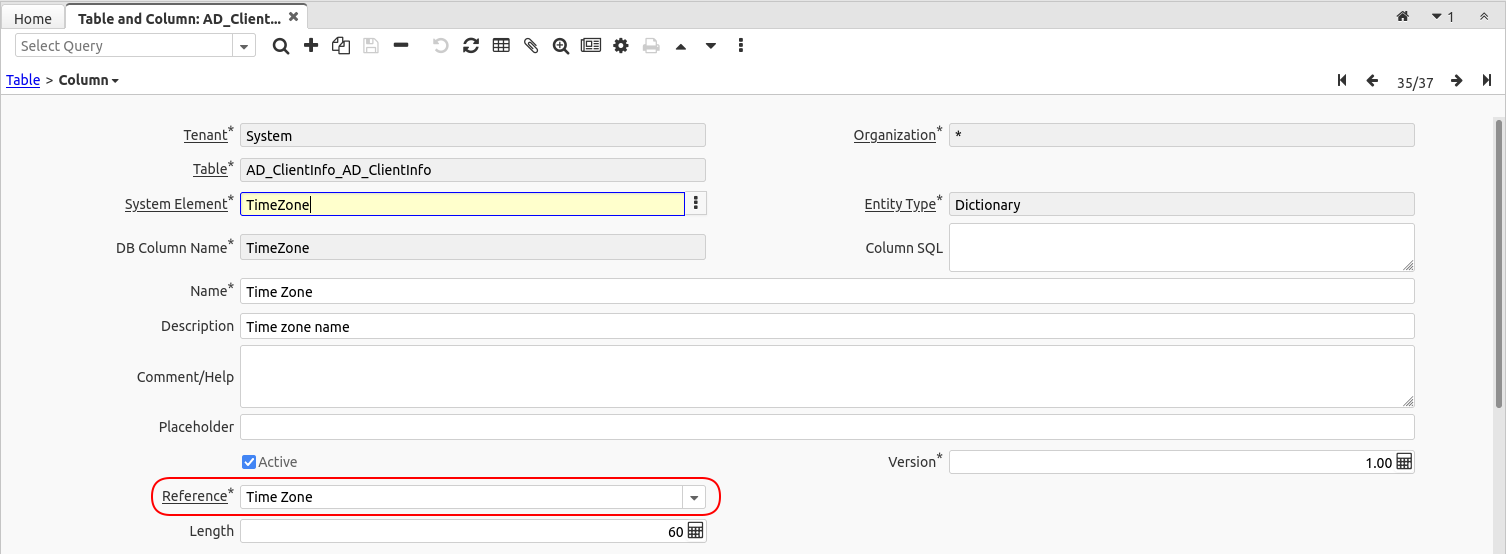Open the Process gear icon
The width and height of the screenshot is (1506, 554).
pyautogui.click(x=621, y=46)
